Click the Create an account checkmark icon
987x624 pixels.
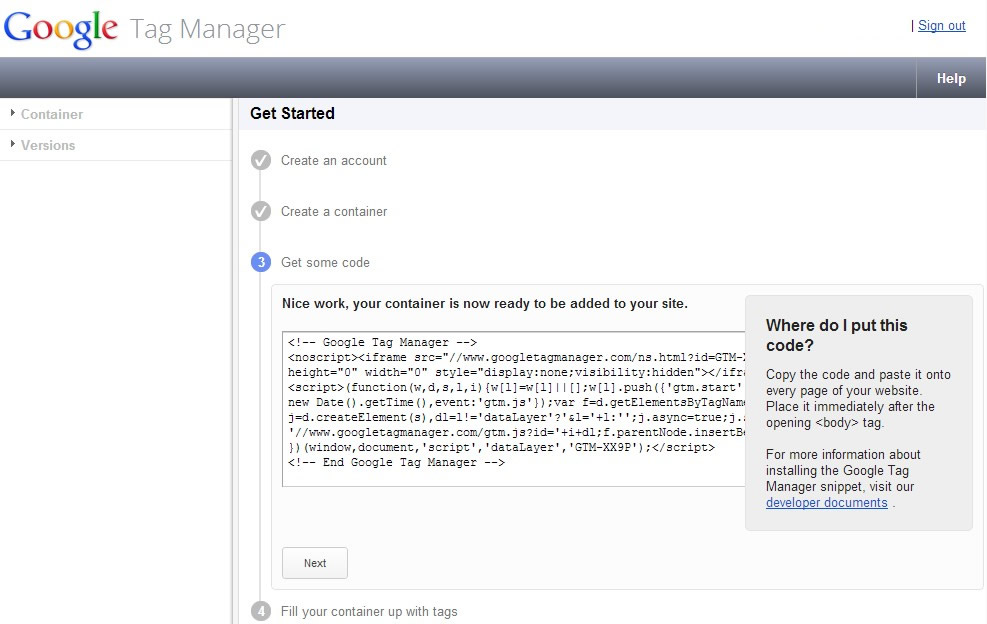[x=261, y=161]
